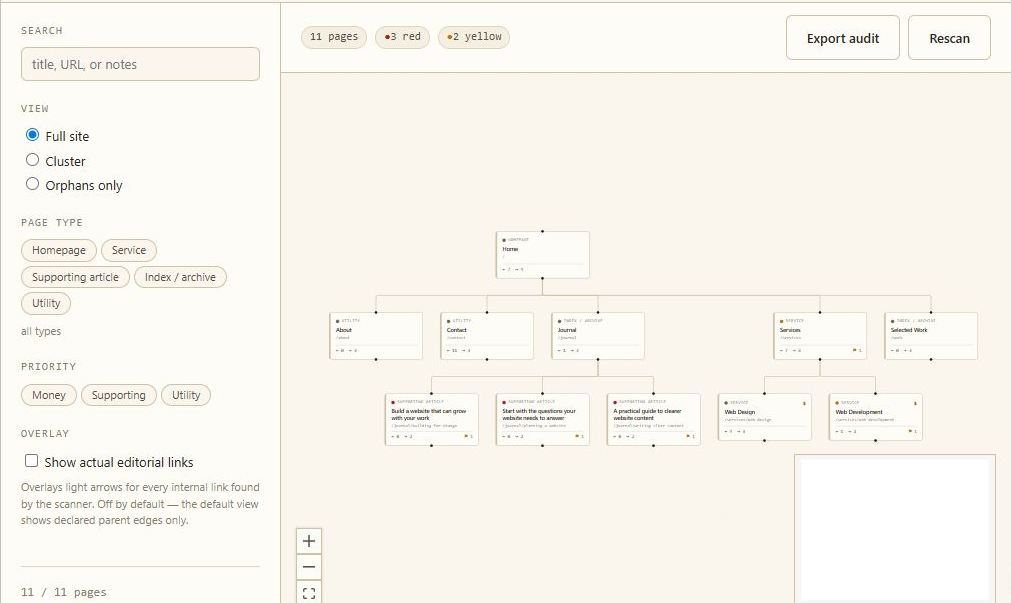The image size is (1011, 603).
Task: Open 'Build a website that can grow' article card
Action: [431, 419]
